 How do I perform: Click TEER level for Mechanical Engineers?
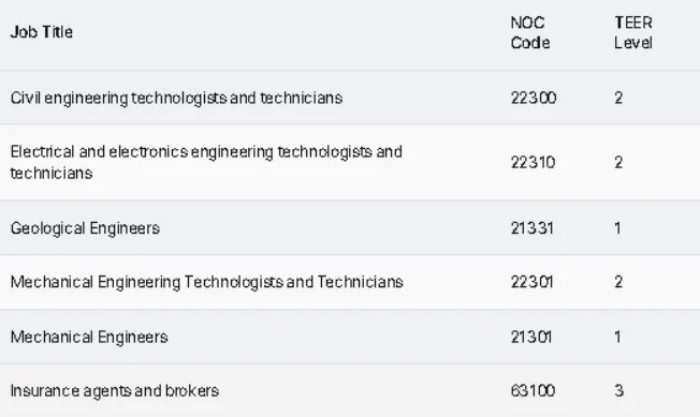click(618, 337)
